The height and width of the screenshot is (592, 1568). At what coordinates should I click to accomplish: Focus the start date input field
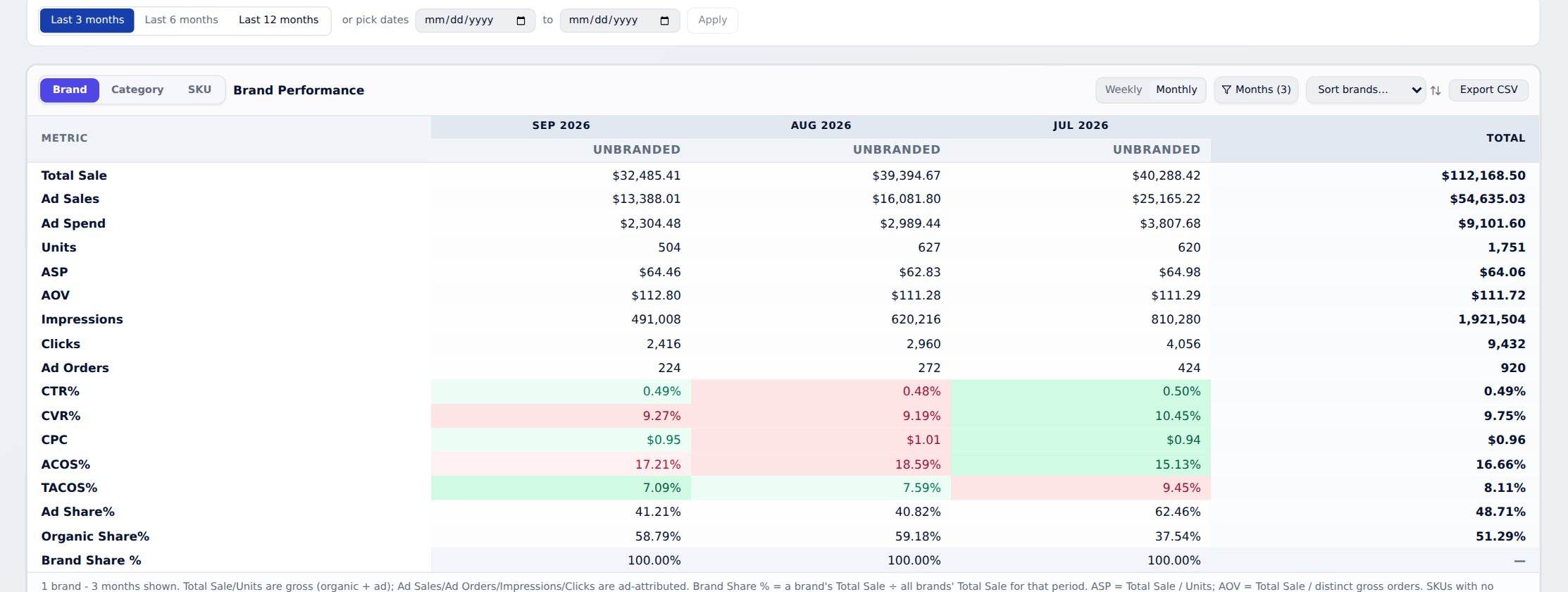pyautogui.click(x=475, y=20)
